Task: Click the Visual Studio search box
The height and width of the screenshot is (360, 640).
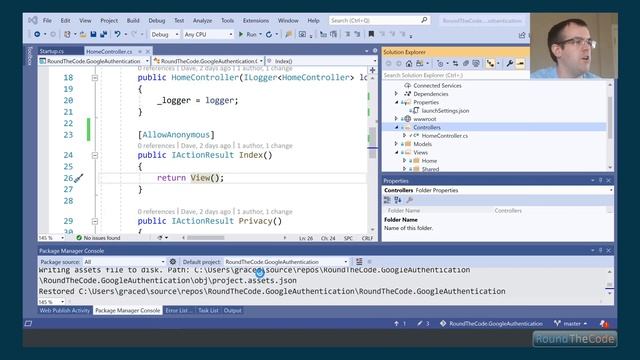Action: 379,20
